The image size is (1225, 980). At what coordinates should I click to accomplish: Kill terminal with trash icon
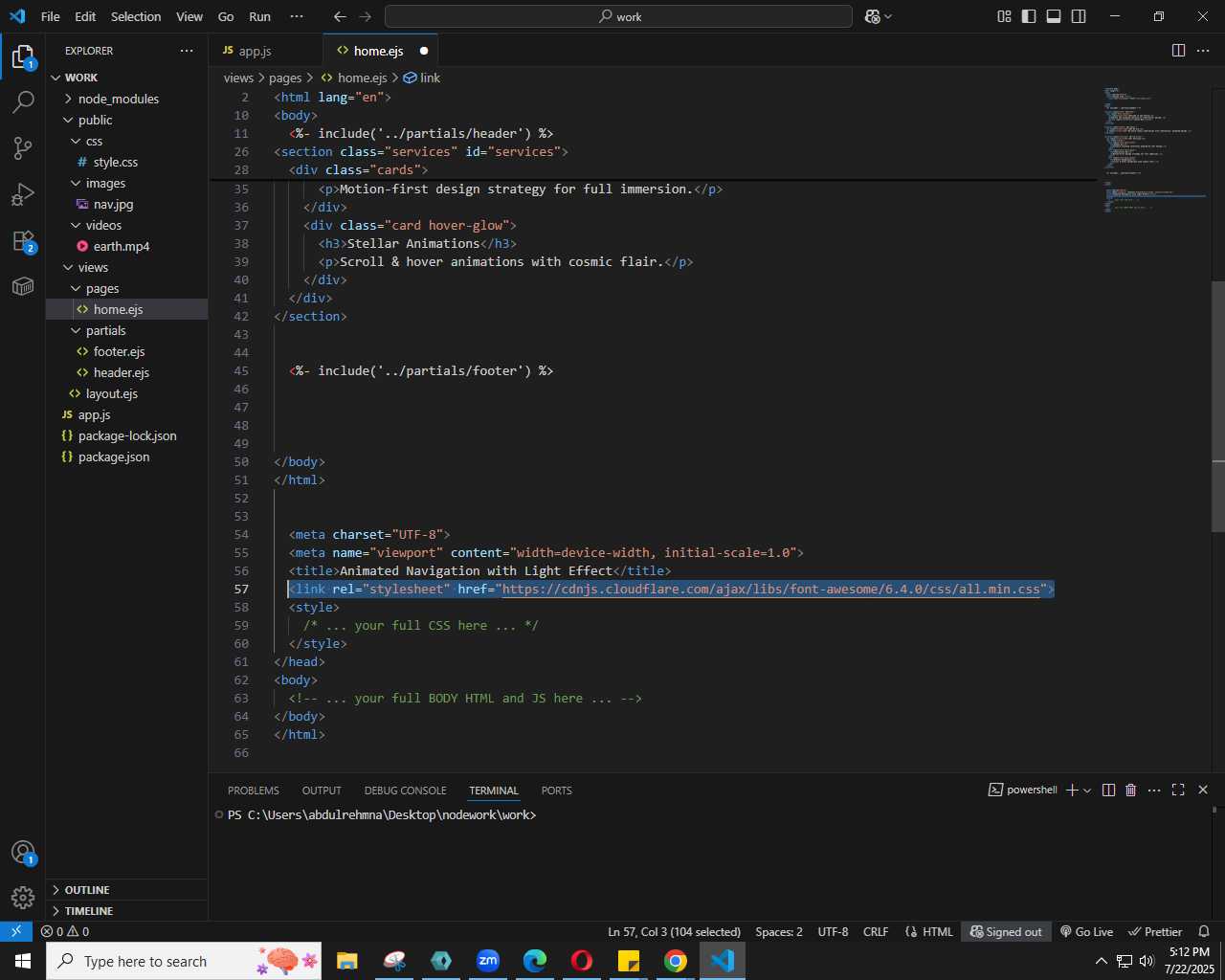(x=1131, y=790)
